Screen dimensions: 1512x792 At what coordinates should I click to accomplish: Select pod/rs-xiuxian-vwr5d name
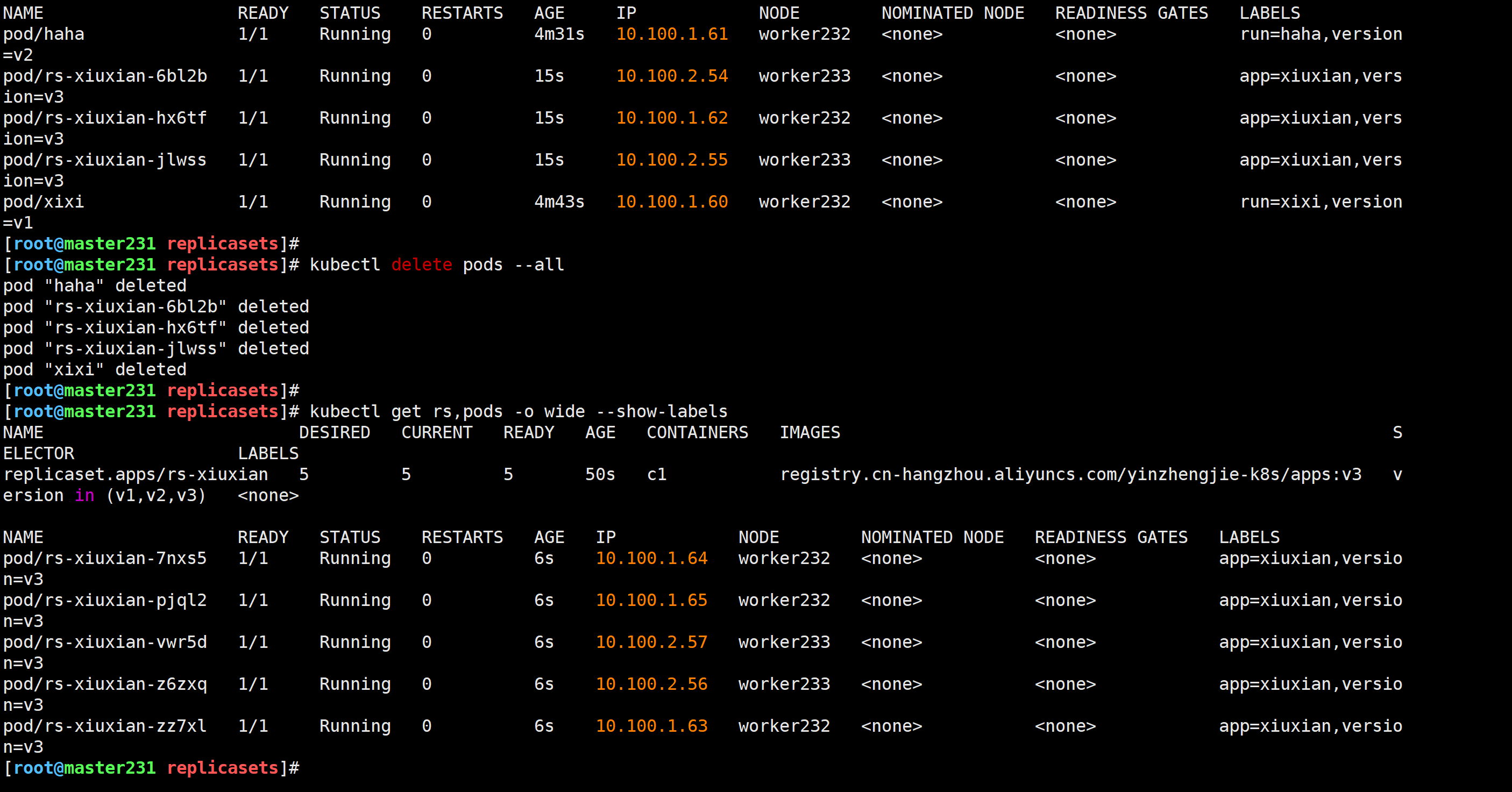(105, 642)
